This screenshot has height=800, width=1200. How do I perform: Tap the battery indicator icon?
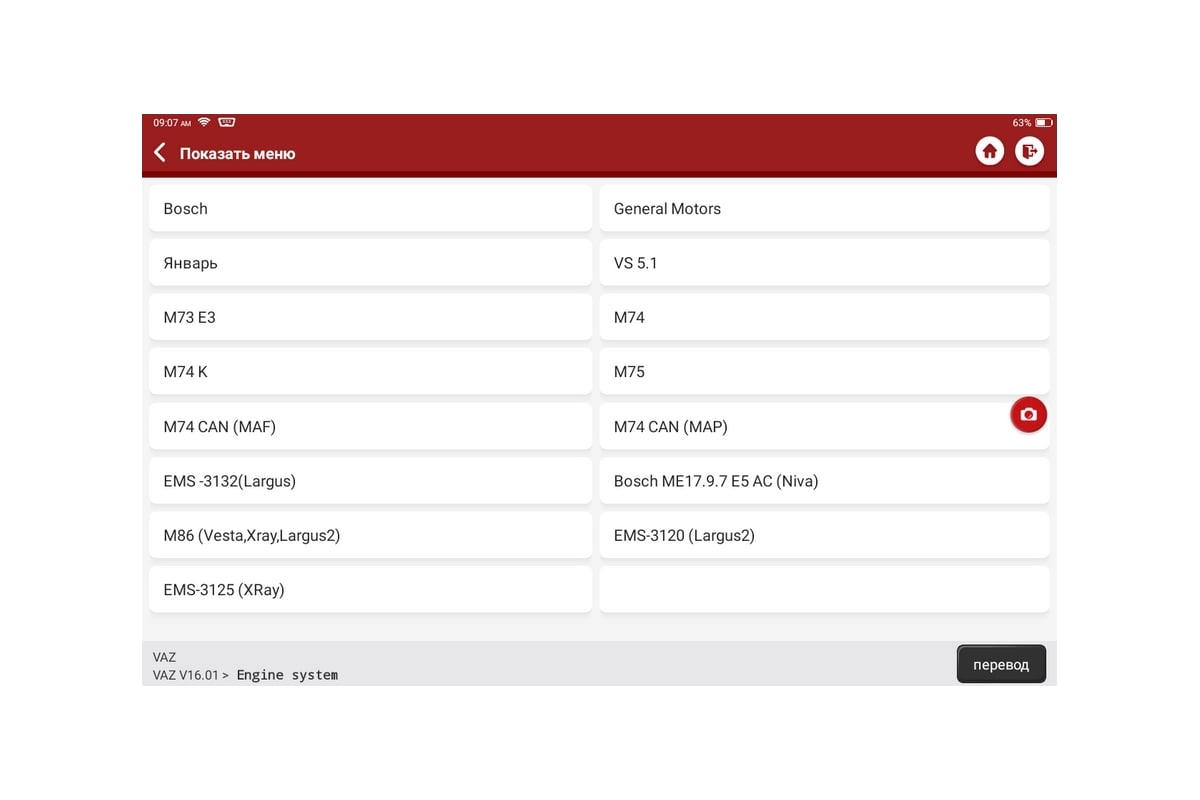point(1043,123)
